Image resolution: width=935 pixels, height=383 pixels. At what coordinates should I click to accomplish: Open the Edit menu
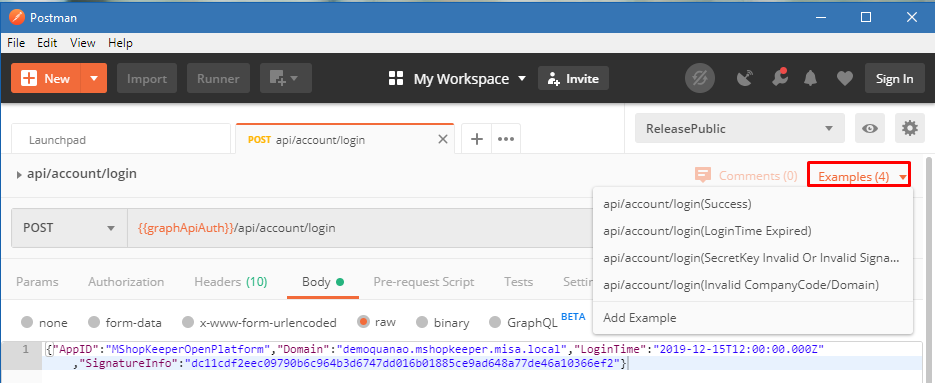pyautogui.click(x=47, y=43)
